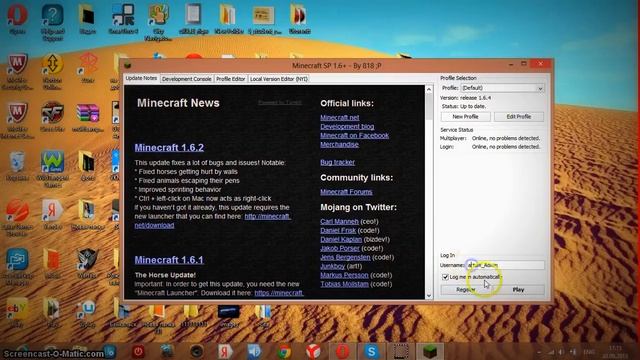Open the Opera desktop shortcut
Screen dimensions: 640x360
tap(17, 15)
